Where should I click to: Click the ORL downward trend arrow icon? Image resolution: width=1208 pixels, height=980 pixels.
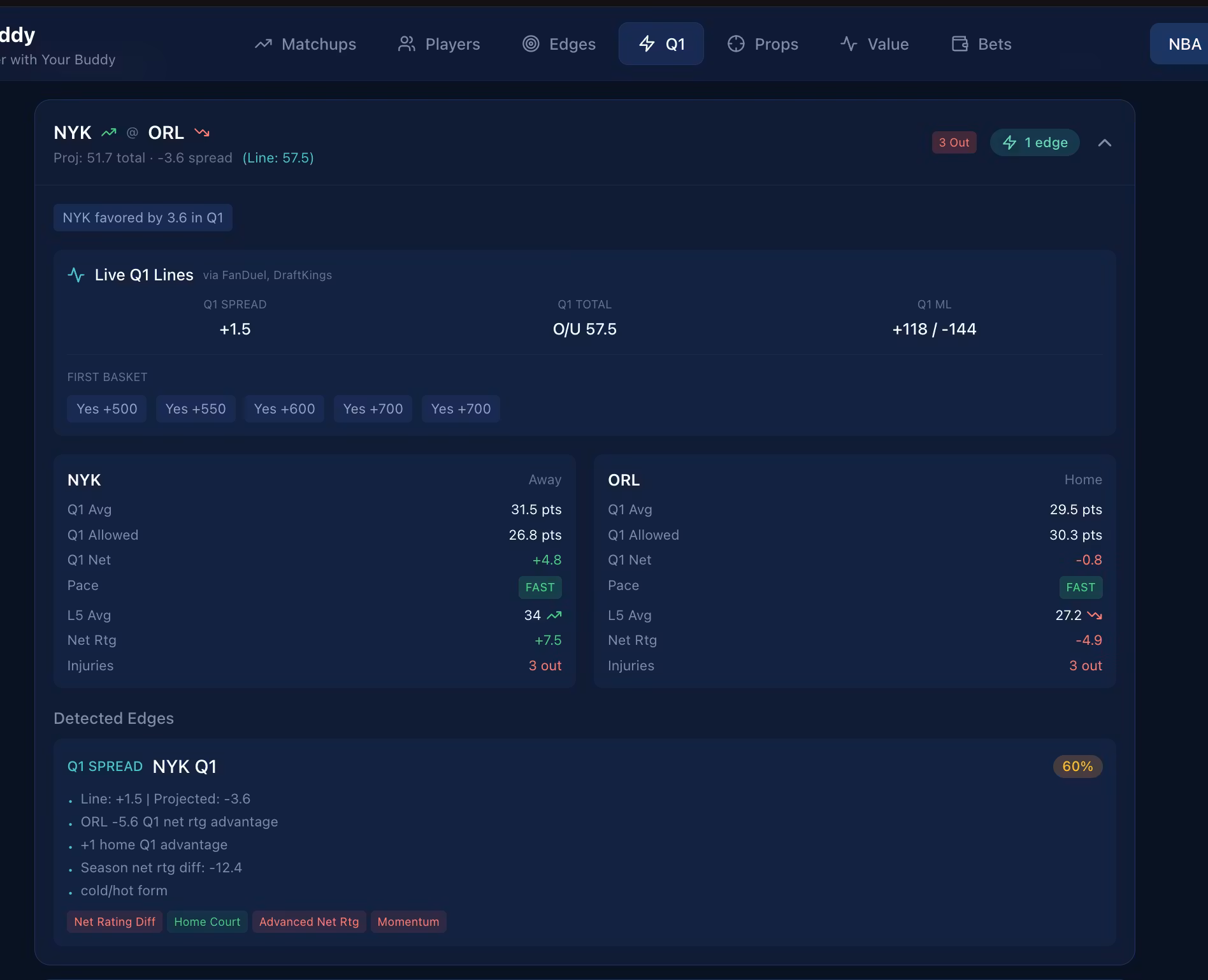point(202,133)
